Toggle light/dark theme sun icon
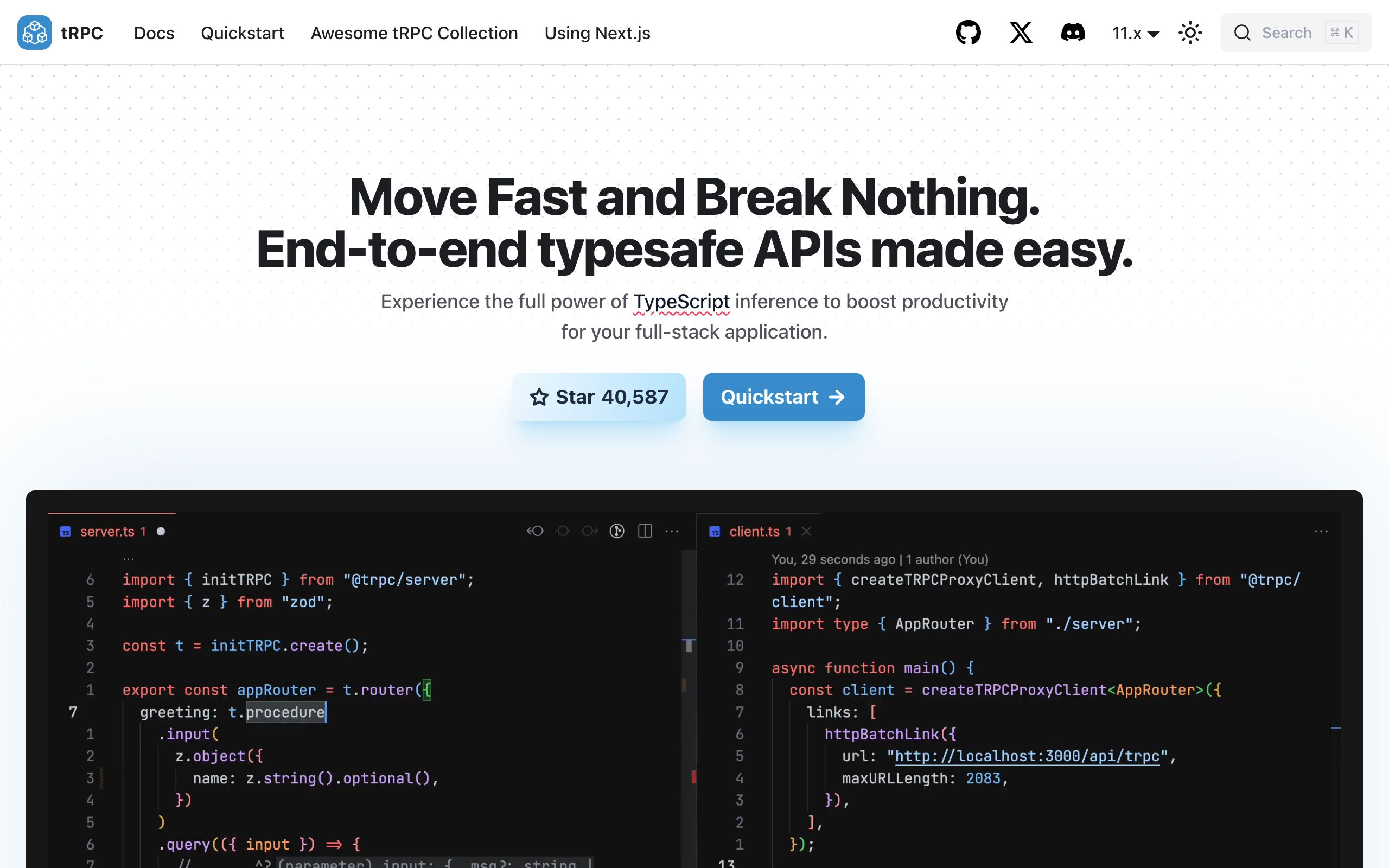The width and height of the screenshot is (1389, 868). (x=1190, y=33)
